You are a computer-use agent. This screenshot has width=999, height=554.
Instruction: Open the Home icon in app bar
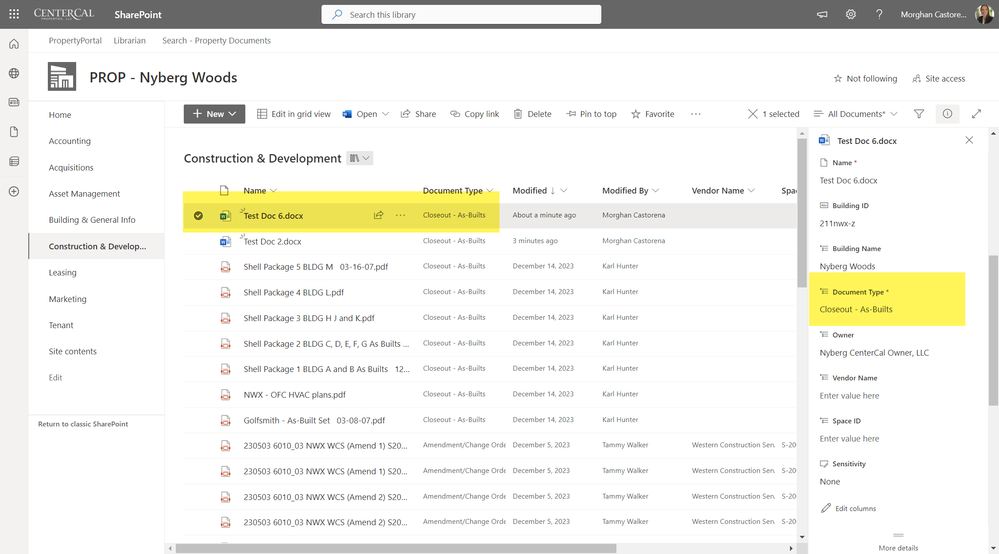tap(14, 44)
